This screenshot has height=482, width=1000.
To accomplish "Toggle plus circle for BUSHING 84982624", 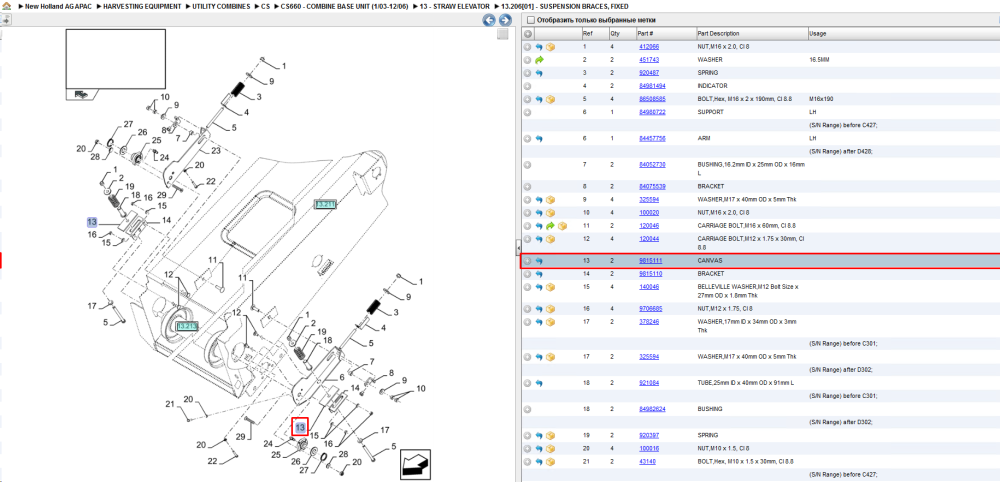I will tap(527, 409).
